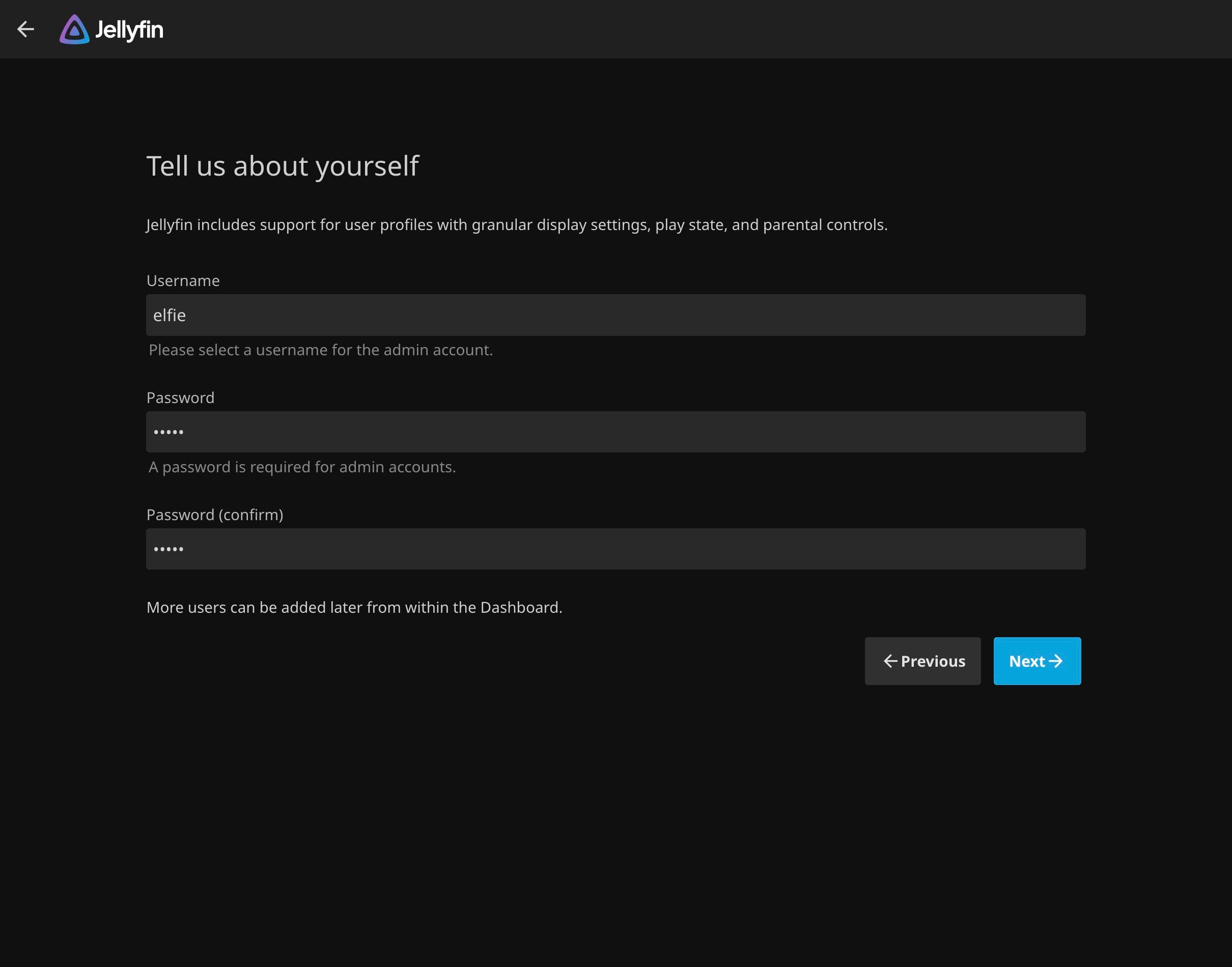Focus the Password (confirm) input field
This screenshot has height=967, width=1232.
[615, 549]
